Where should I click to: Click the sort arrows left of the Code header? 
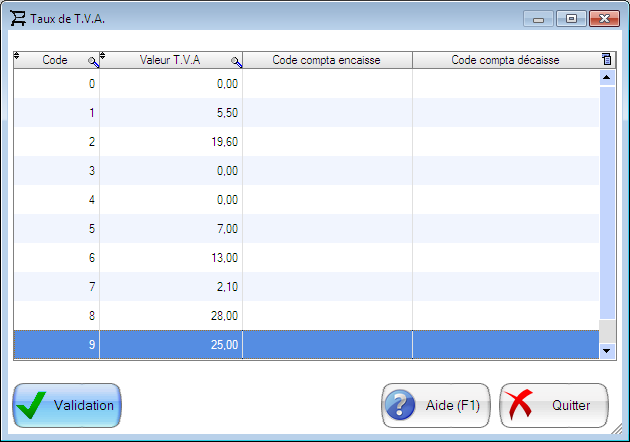pyautogui.click(x=17, y=57)
